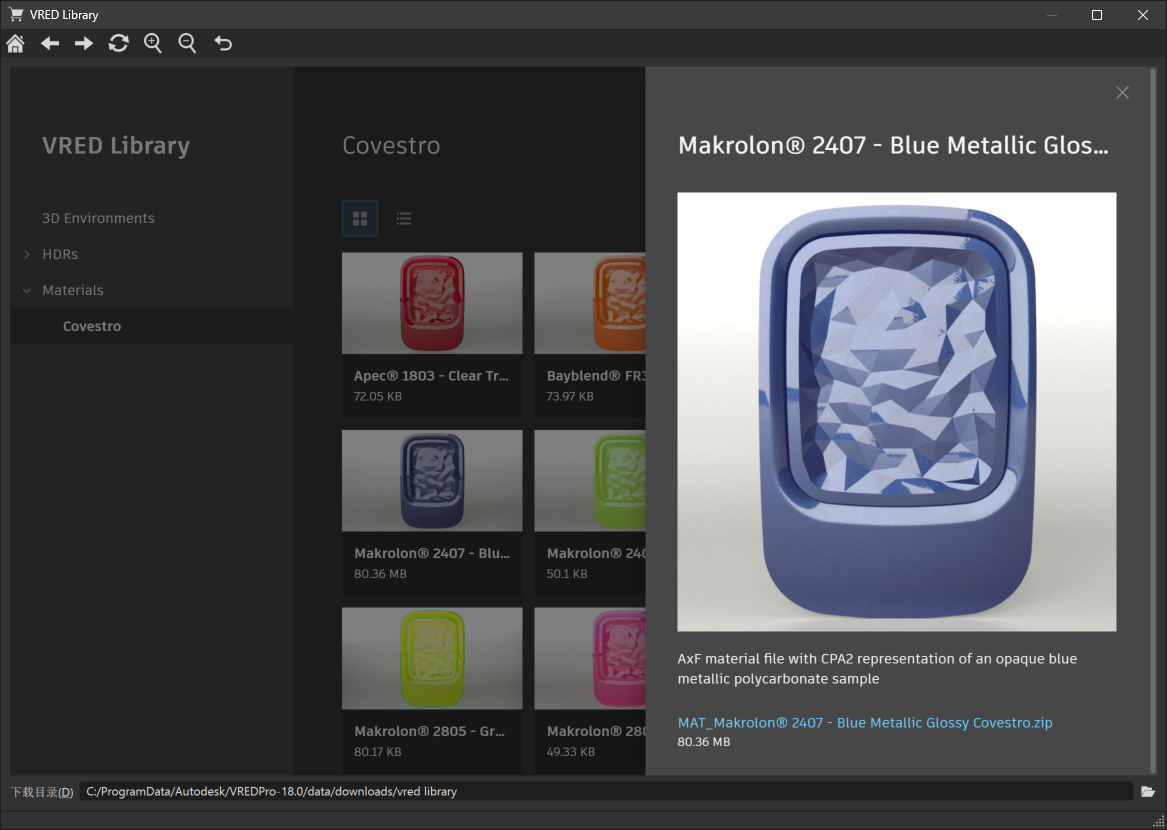The height and width of the screenshot is (830, 1167).
Task: Close the Makrolon 2407 detail panel
Action: coord(1122,92)
